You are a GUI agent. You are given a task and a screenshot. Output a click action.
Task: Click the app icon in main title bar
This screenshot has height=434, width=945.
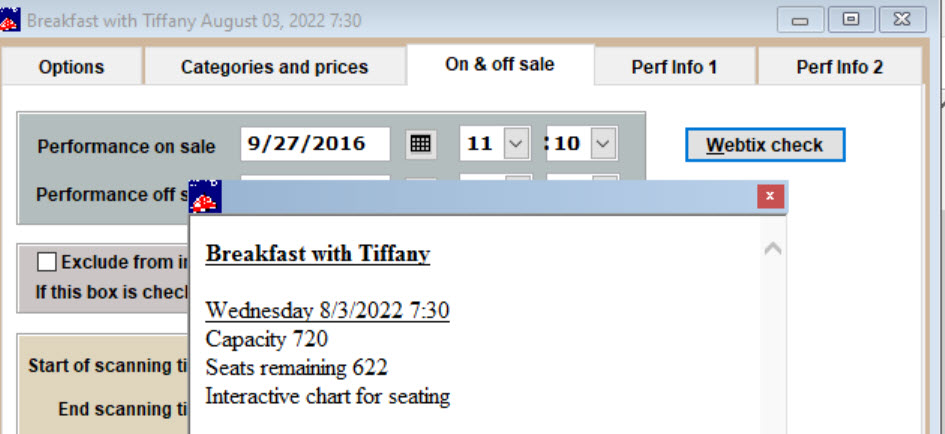(x=10, y=20)
